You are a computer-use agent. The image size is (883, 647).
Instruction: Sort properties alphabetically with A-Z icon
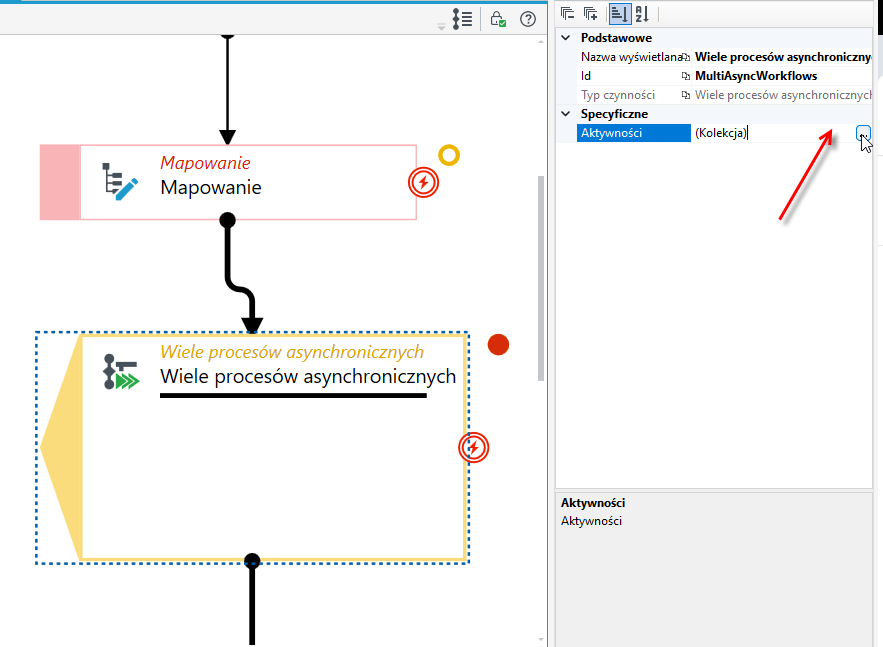(643, 14)
